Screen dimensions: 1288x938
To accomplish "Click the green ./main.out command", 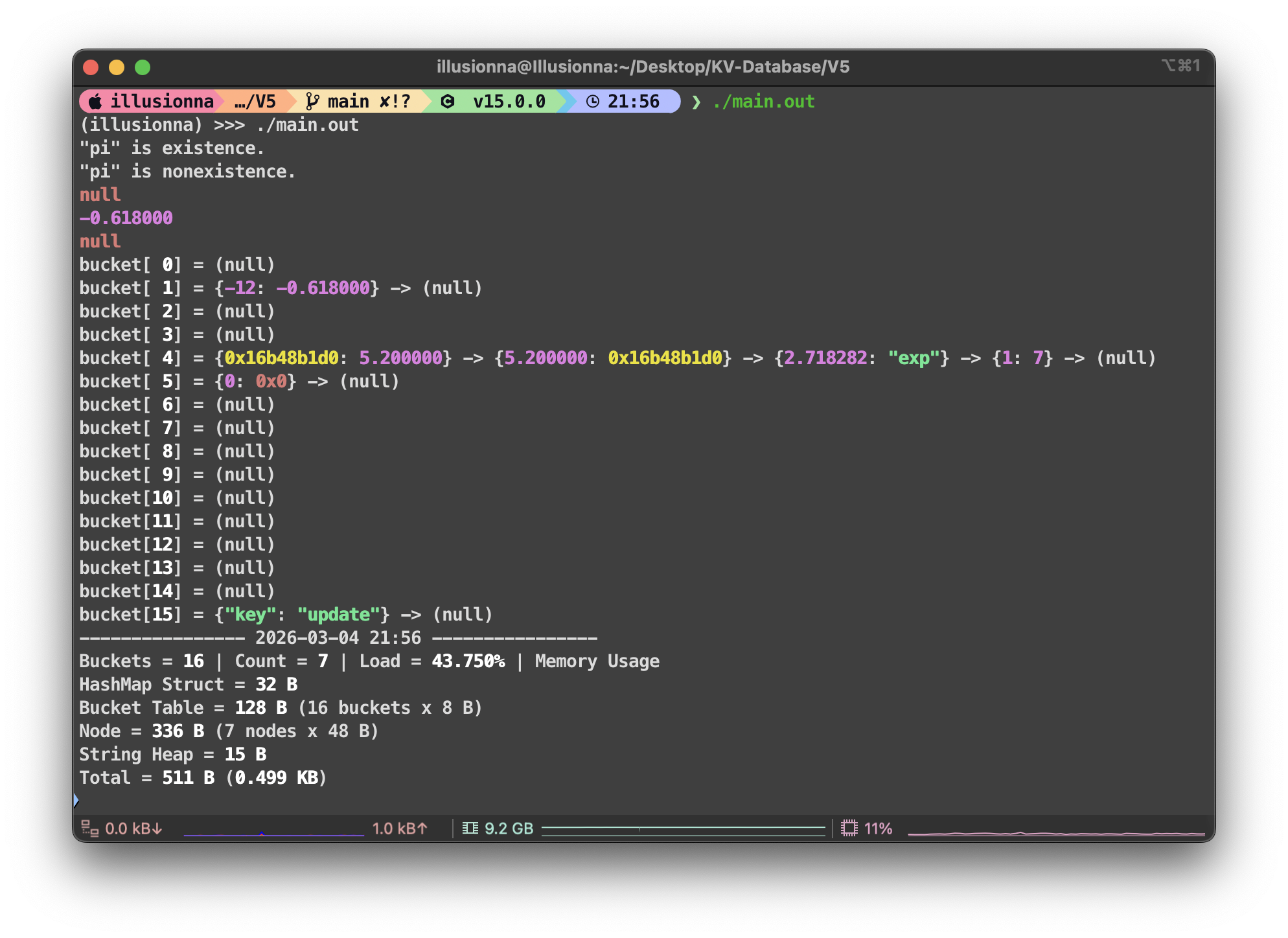I will tap(764, 102).
